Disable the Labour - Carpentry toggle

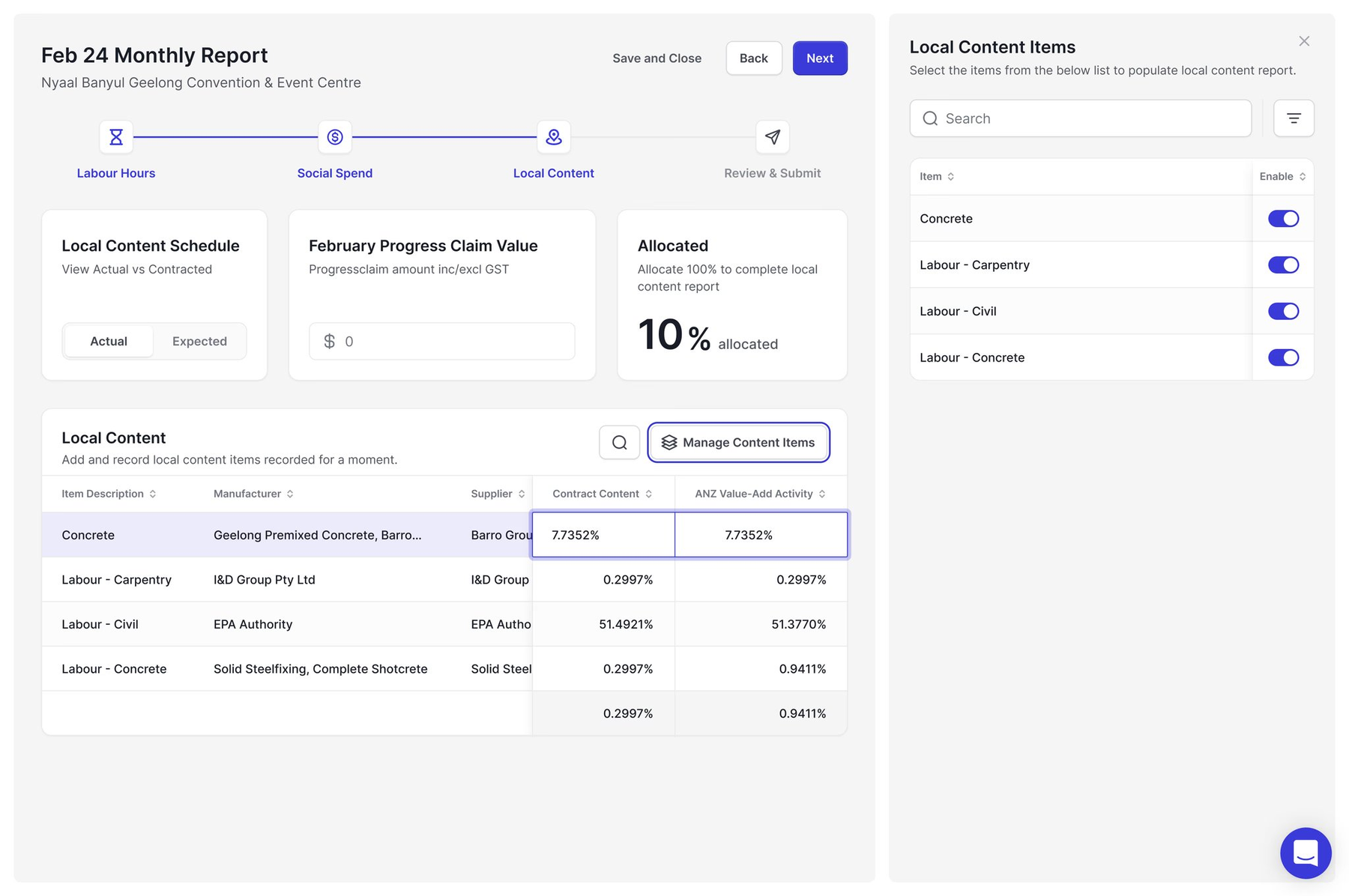[x=1283, y=265]
